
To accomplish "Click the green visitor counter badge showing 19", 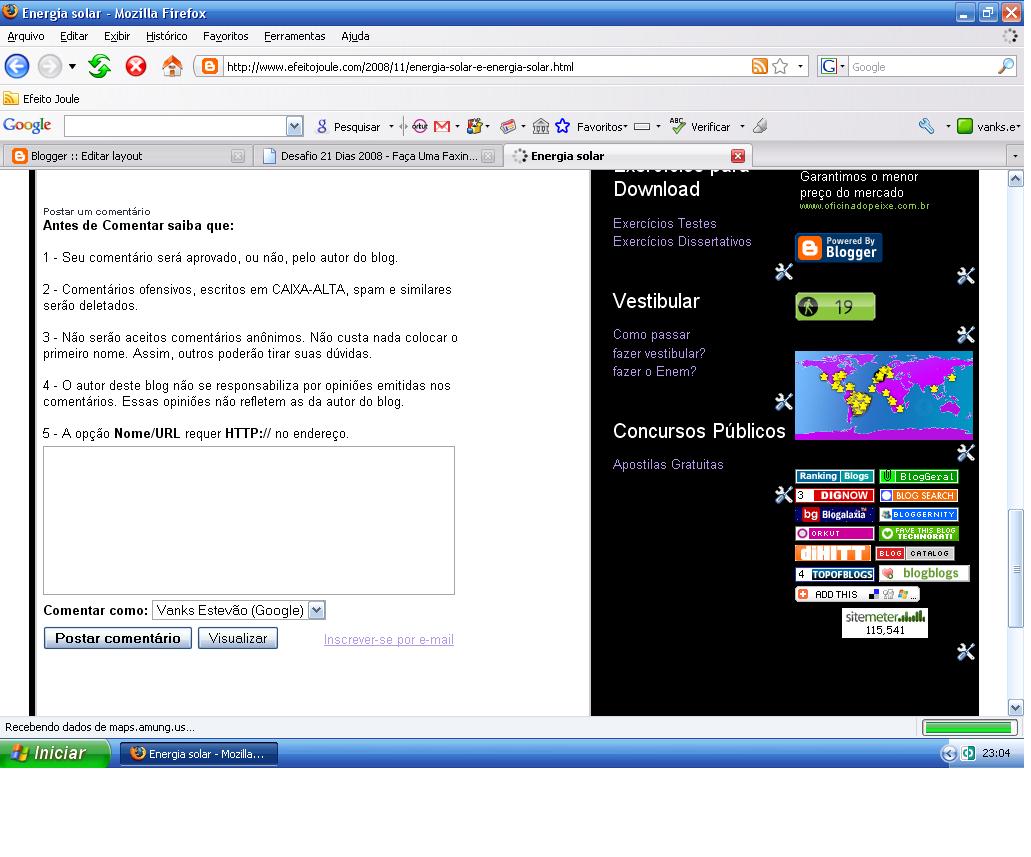I will [835, 306].
